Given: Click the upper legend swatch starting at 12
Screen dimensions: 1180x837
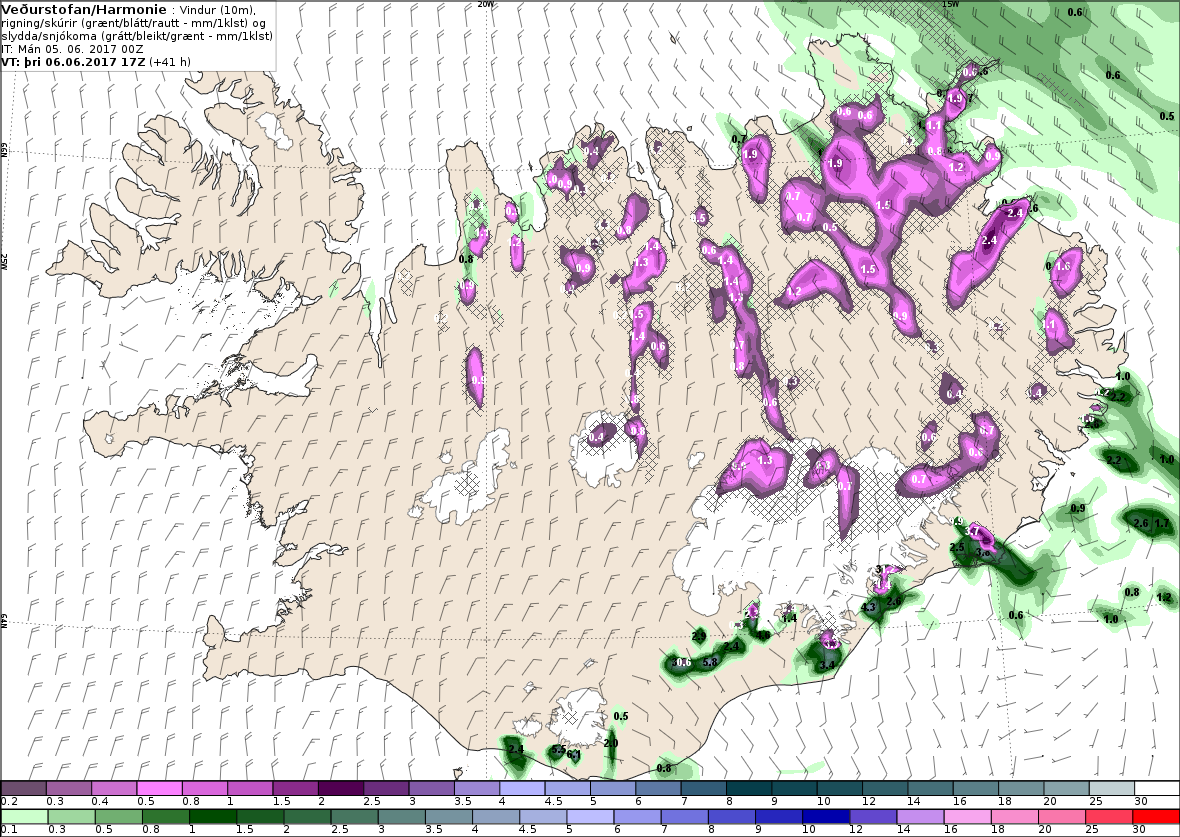Looking at the screenshot, I should click(884, 789).
